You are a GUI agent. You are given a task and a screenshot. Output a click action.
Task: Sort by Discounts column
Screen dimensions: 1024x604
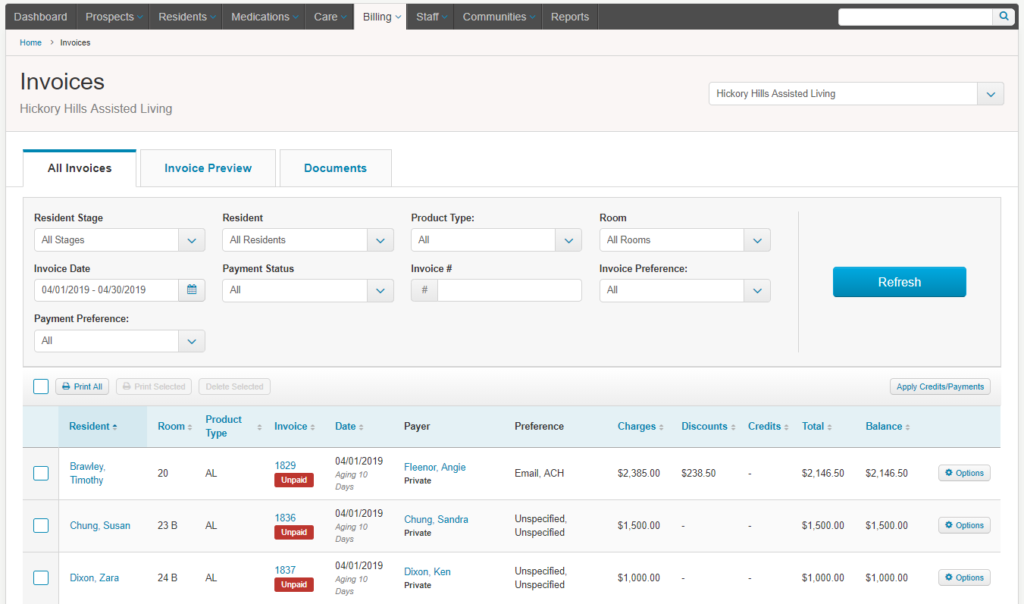point(708,426)
